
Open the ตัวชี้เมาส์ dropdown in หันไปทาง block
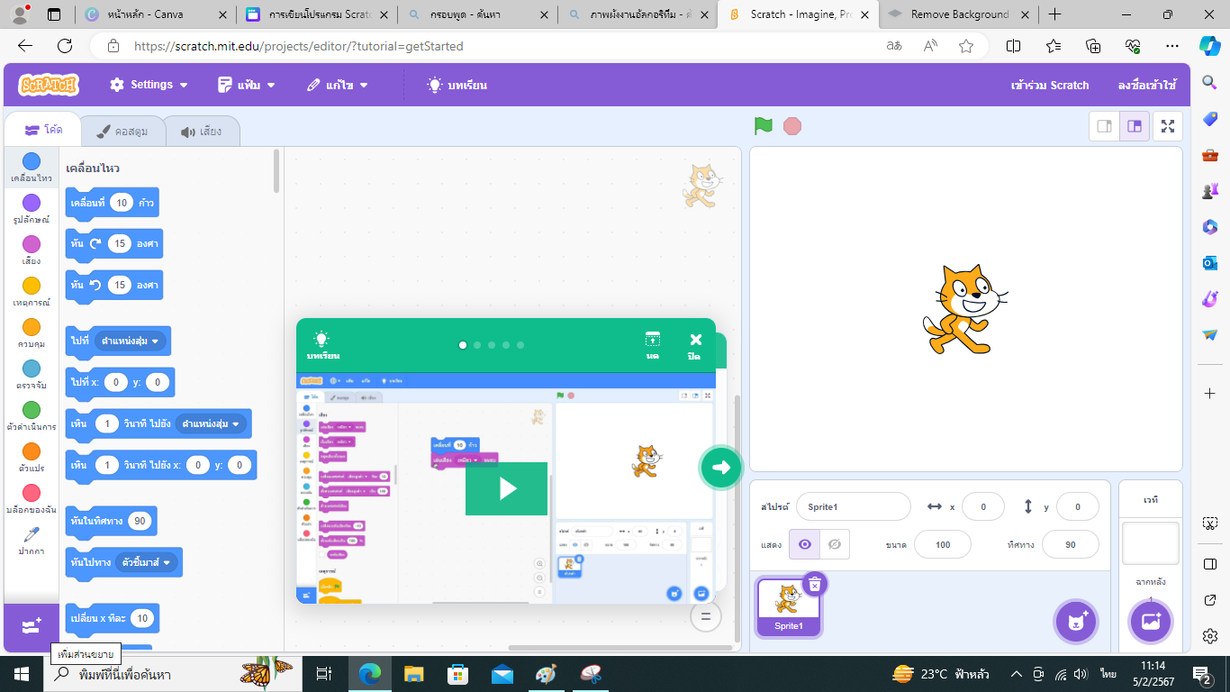pyautogui.click(x=146, y=563)
